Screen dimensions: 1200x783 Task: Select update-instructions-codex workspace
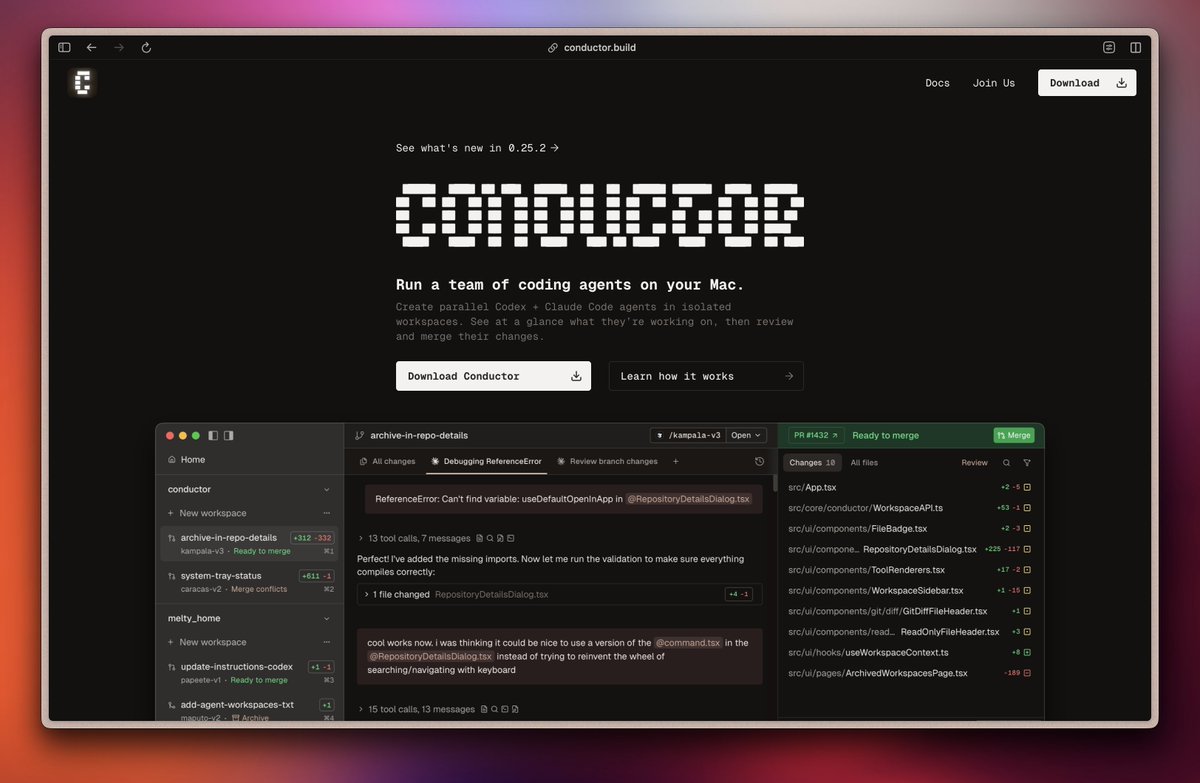(x=250, y=673)
